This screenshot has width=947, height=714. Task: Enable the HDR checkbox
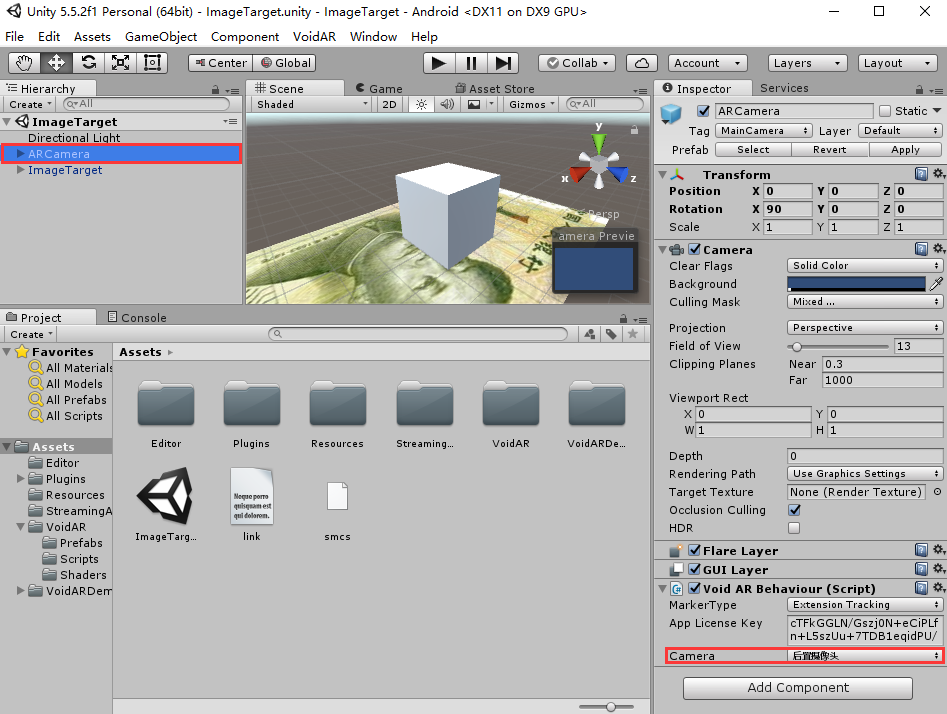pos(794,528)
